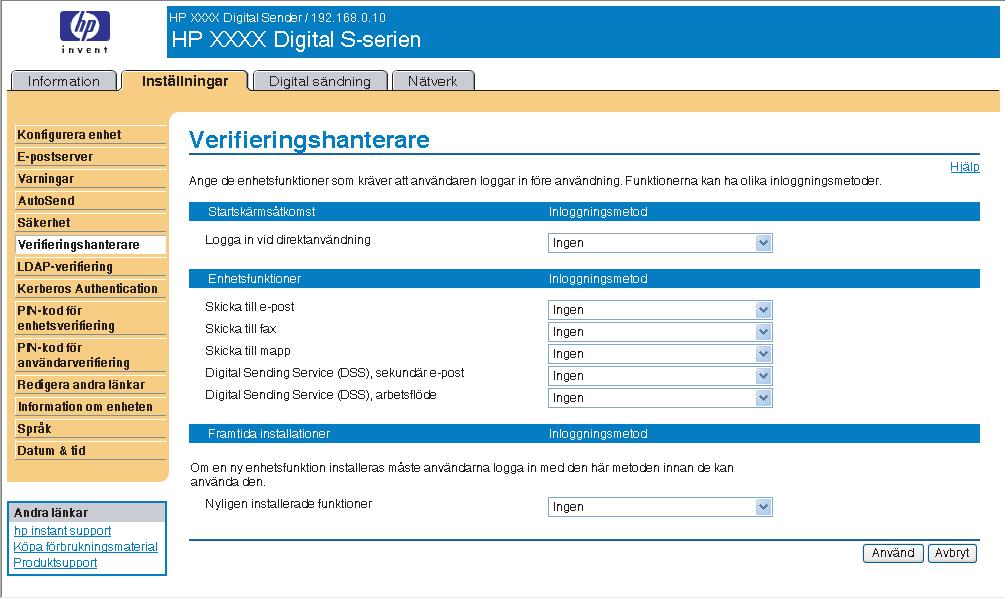Viewport: 1005px width, 599px height.
Task: Click the HP XXXX Digital S-serien title
Action: click(296, 40)
